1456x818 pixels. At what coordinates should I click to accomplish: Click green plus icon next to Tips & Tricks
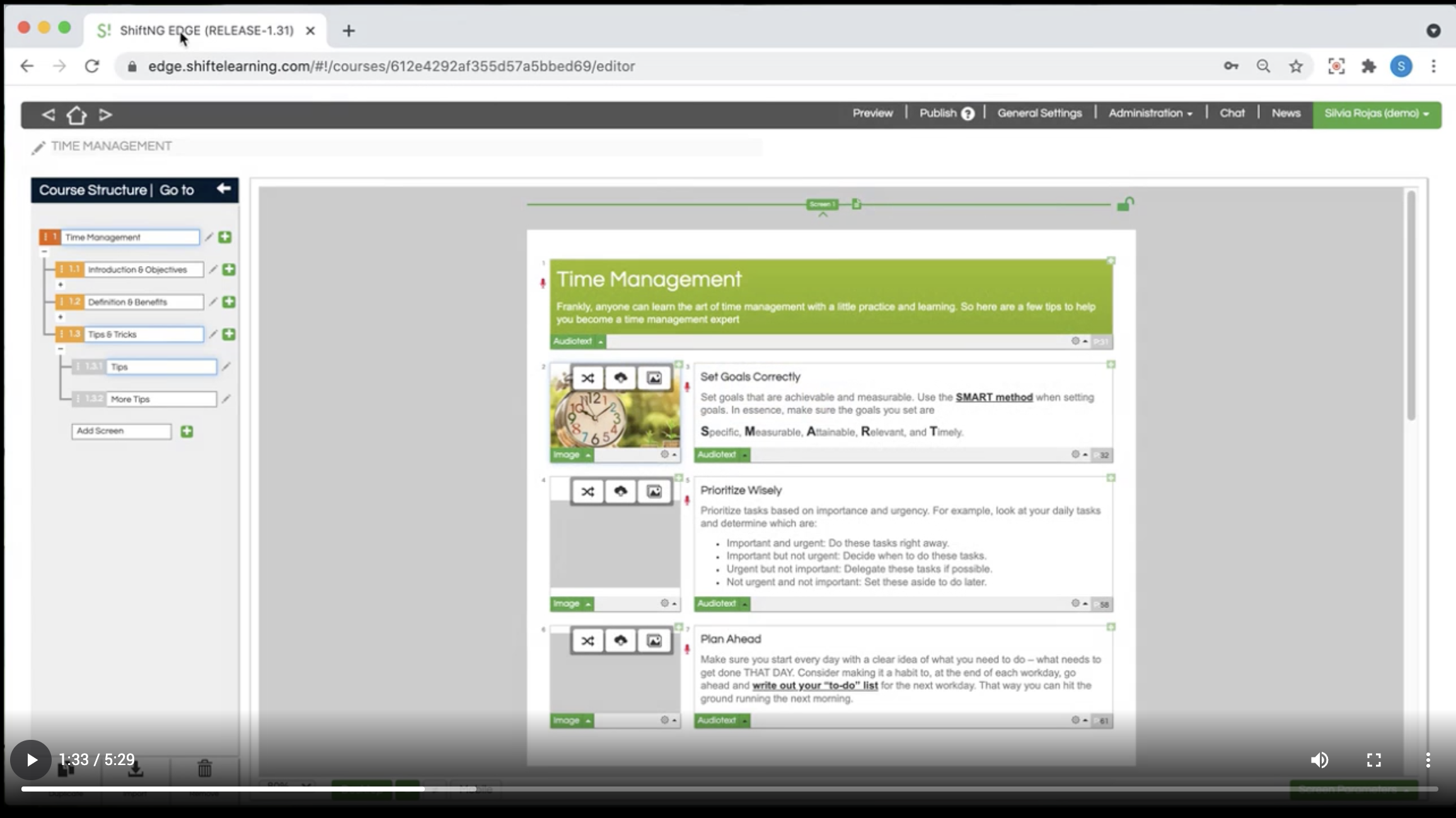[x=229, y=334]
